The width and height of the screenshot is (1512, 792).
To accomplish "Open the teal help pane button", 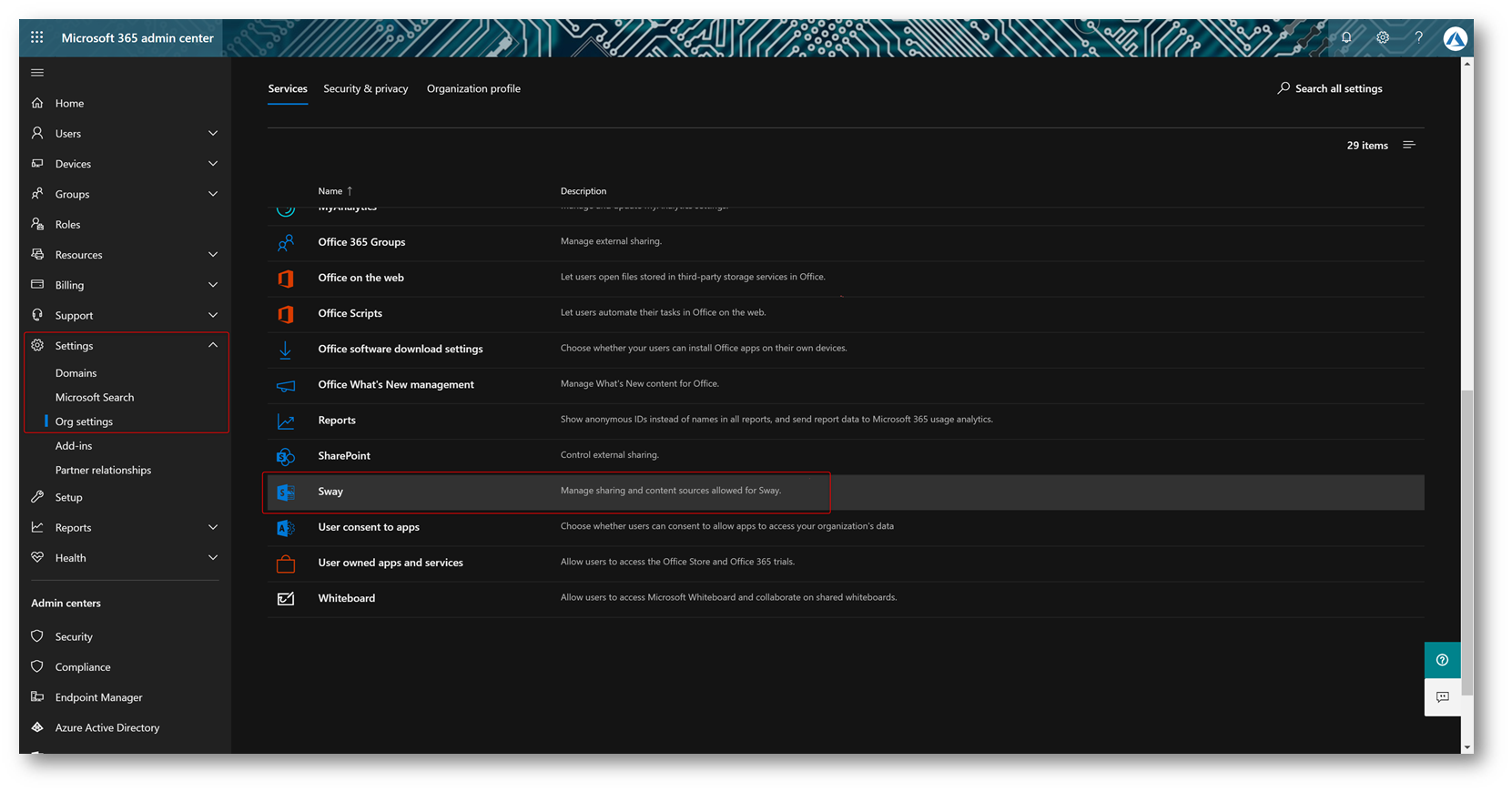I will pos(1442,660).
